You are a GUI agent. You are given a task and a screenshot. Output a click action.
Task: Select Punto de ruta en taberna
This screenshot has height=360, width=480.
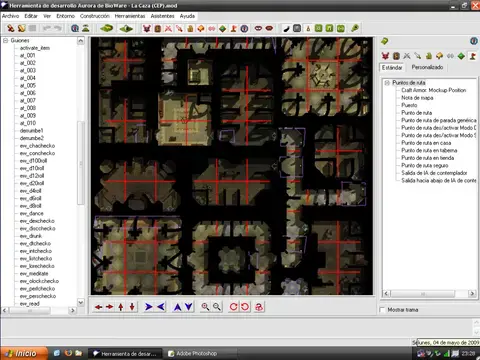pyautogui.click(x=429, y=150)
